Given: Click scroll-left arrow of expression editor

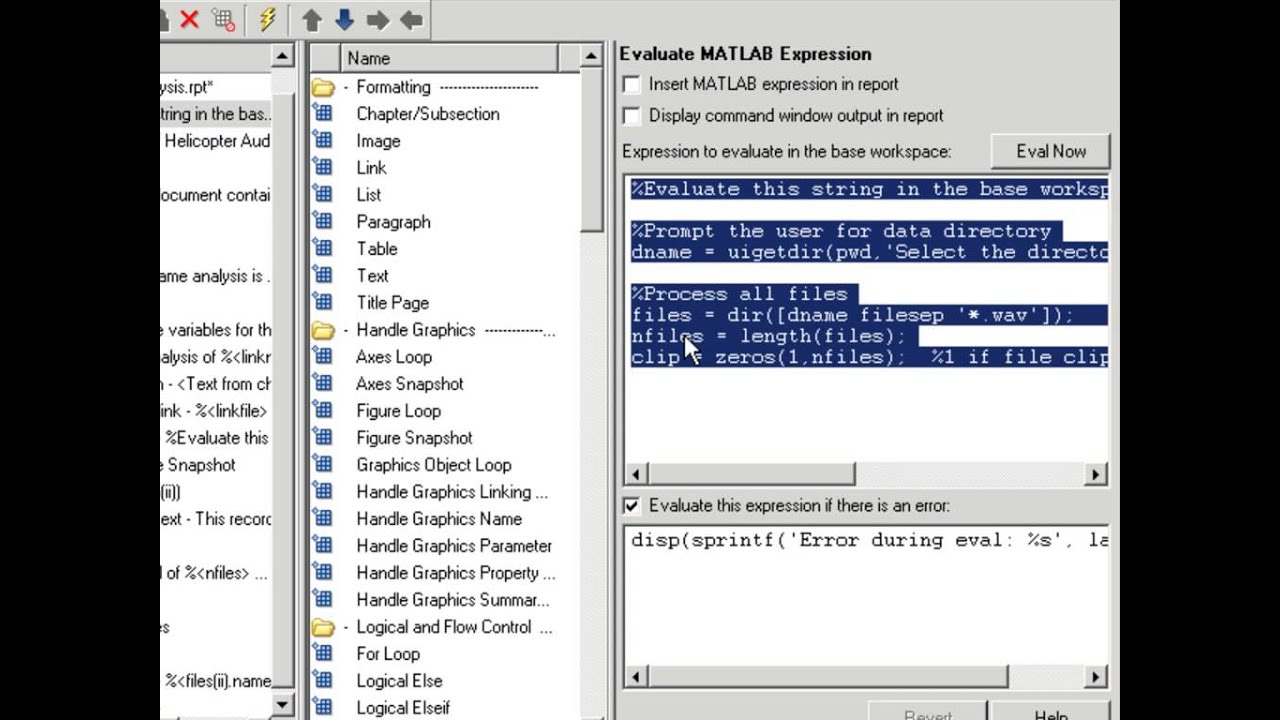Looking at the screenshot, I should [x=637, y=474].
